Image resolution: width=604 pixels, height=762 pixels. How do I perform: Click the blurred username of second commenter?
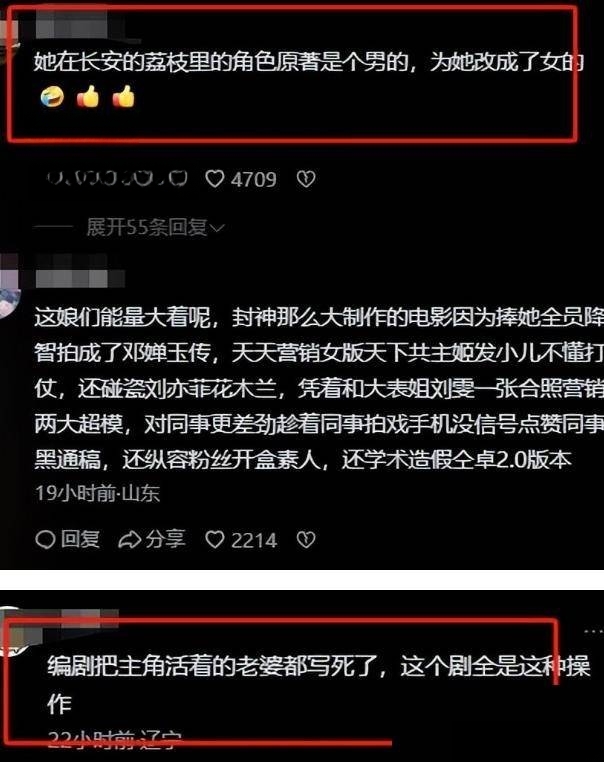(x=80, y=278)
